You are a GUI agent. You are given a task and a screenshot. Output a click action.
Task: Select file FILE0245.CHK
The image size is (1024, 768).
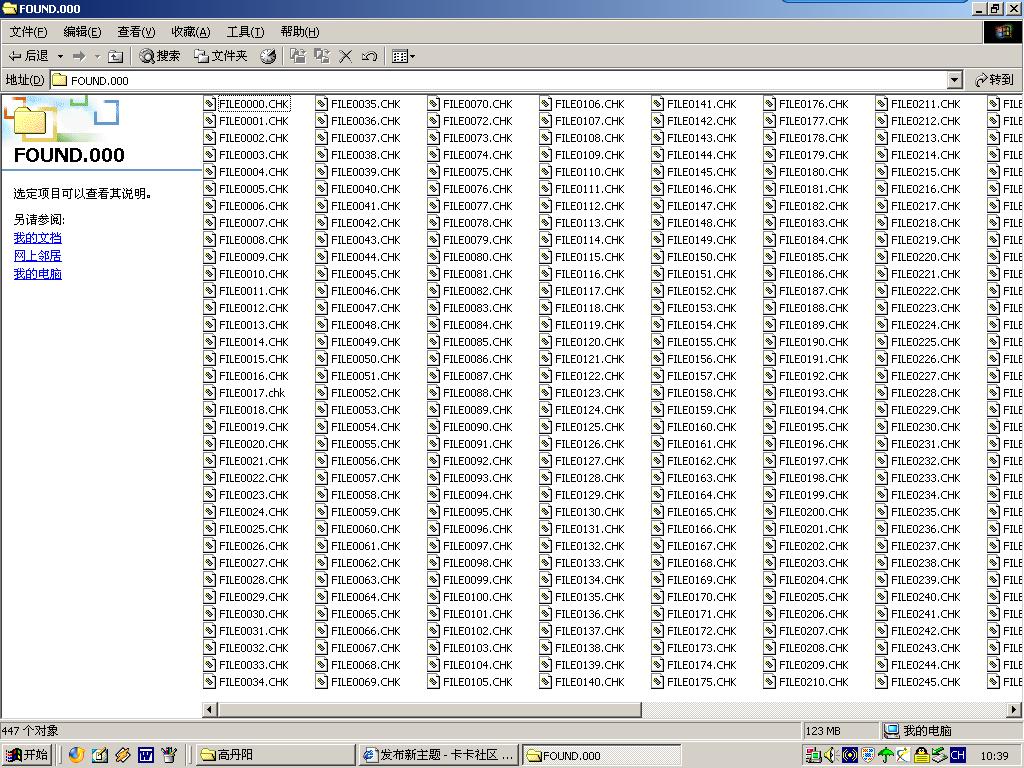(925, 682)
